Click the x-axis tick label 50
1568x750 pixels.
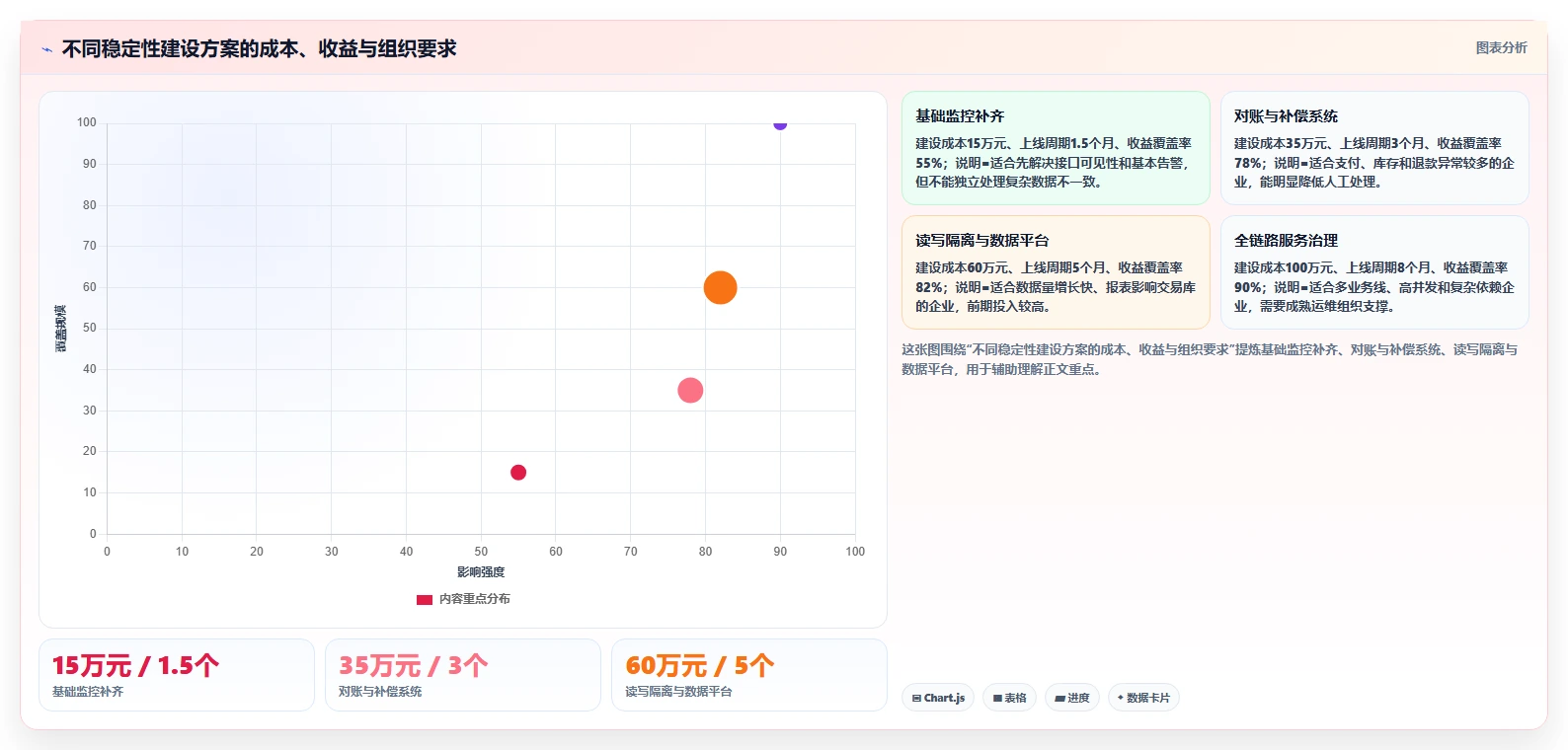(x=481, y=552)
